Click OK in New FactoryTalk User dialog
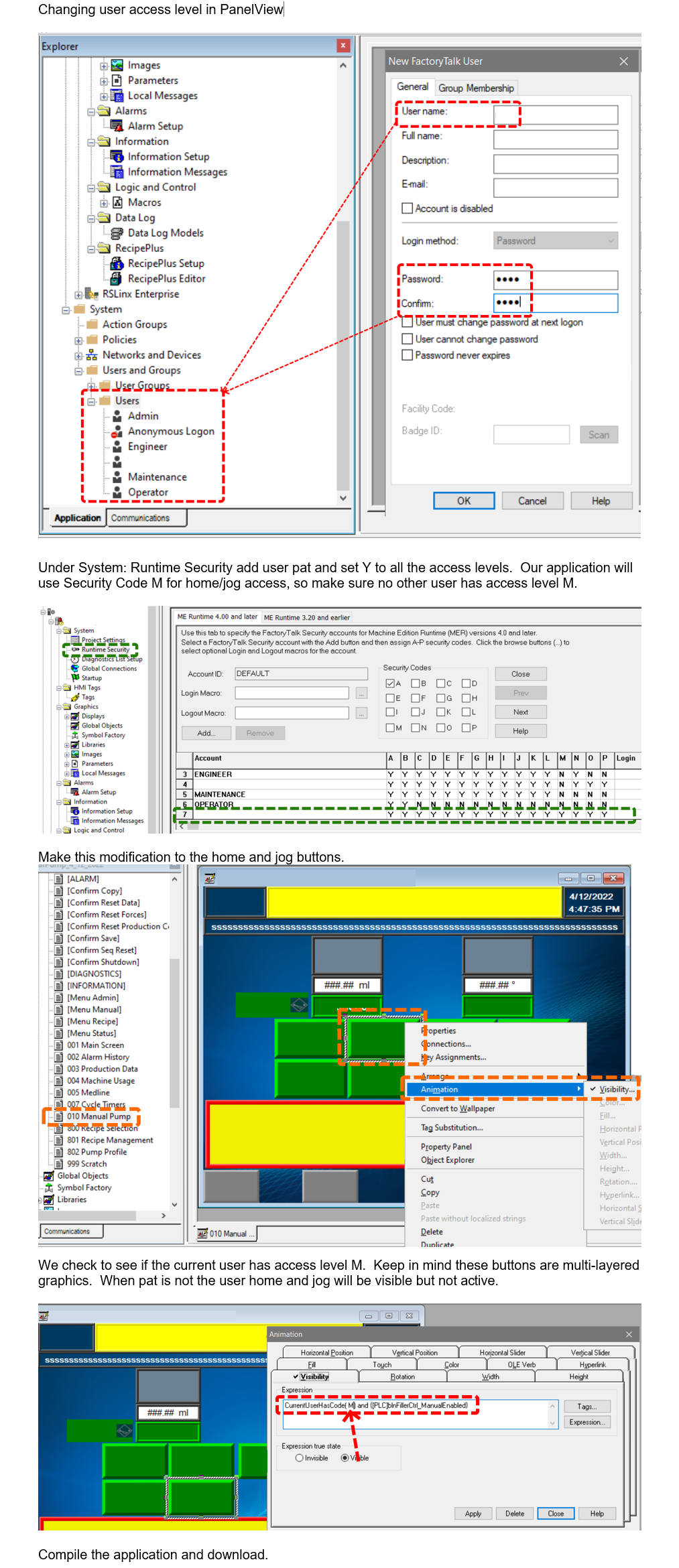The height and width of the screenshot is (1568, 679). click(x=464, y=501)
